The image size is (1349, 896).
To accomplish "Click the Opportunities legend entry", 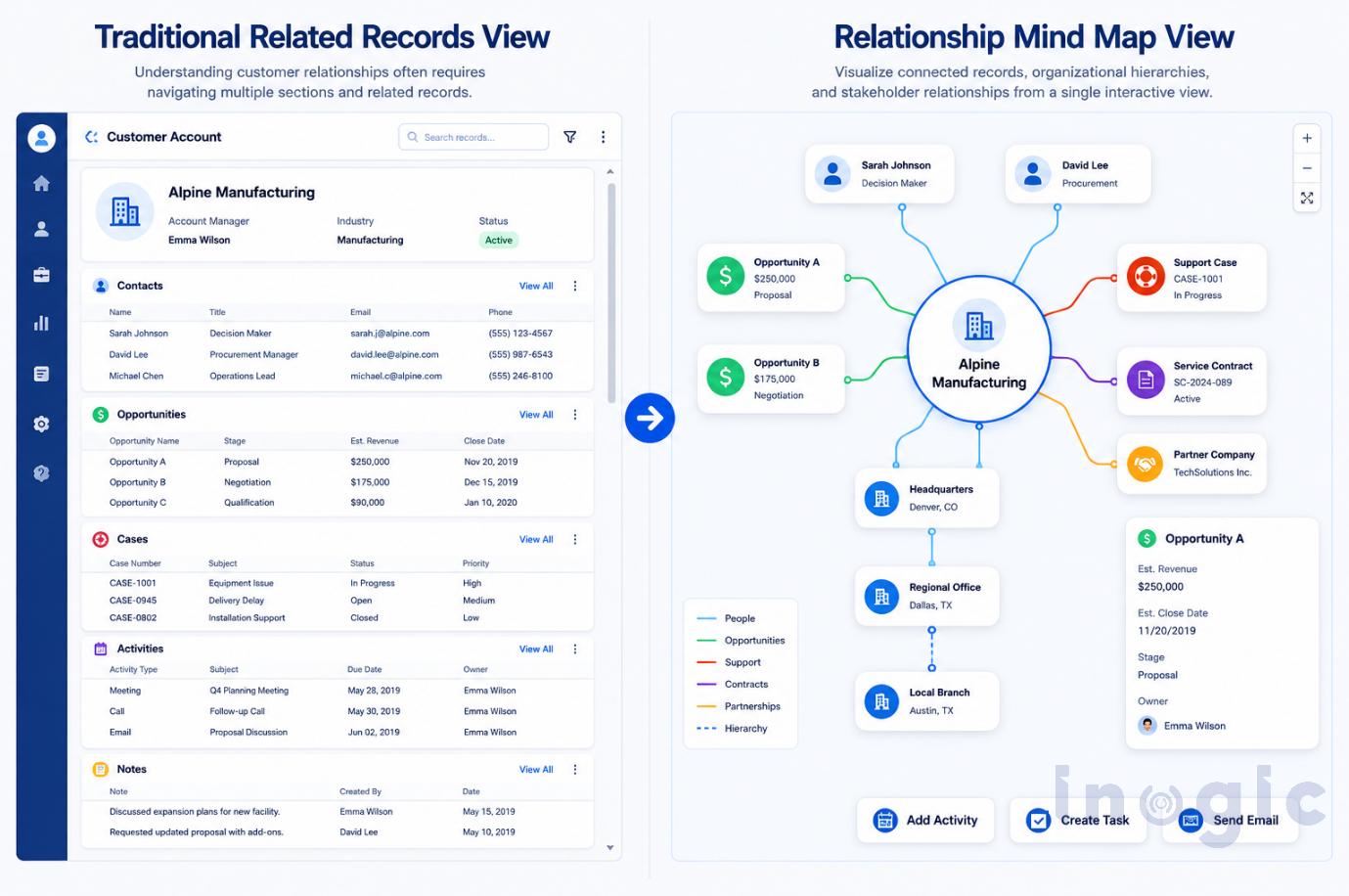I will [741, 641].
